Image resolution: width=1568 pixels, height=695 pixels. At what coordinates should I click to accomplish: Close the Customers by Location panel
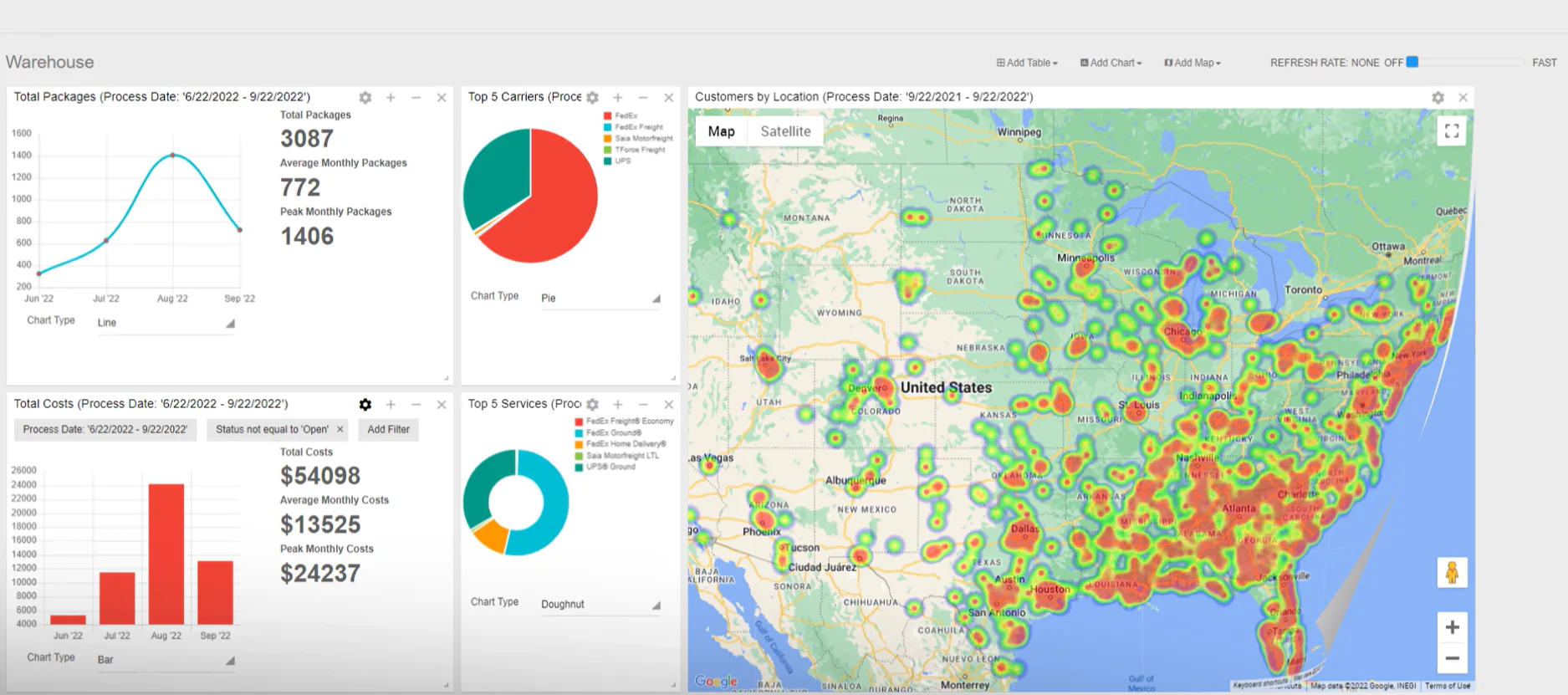[1463, 98]
